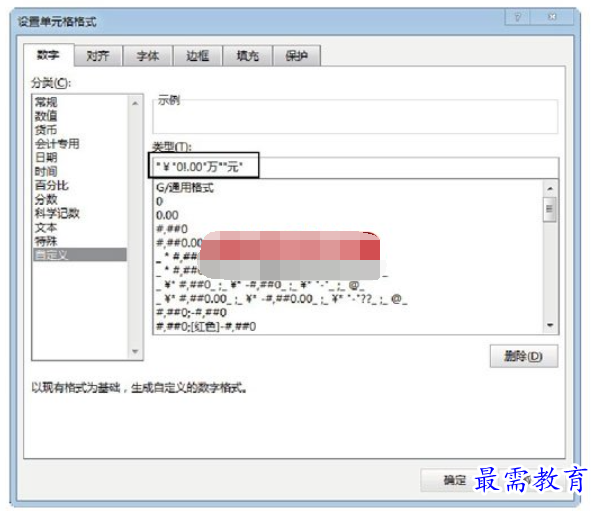Click the 确定 button
This screenshot has height=511, width=596.
tap(455, 480)
